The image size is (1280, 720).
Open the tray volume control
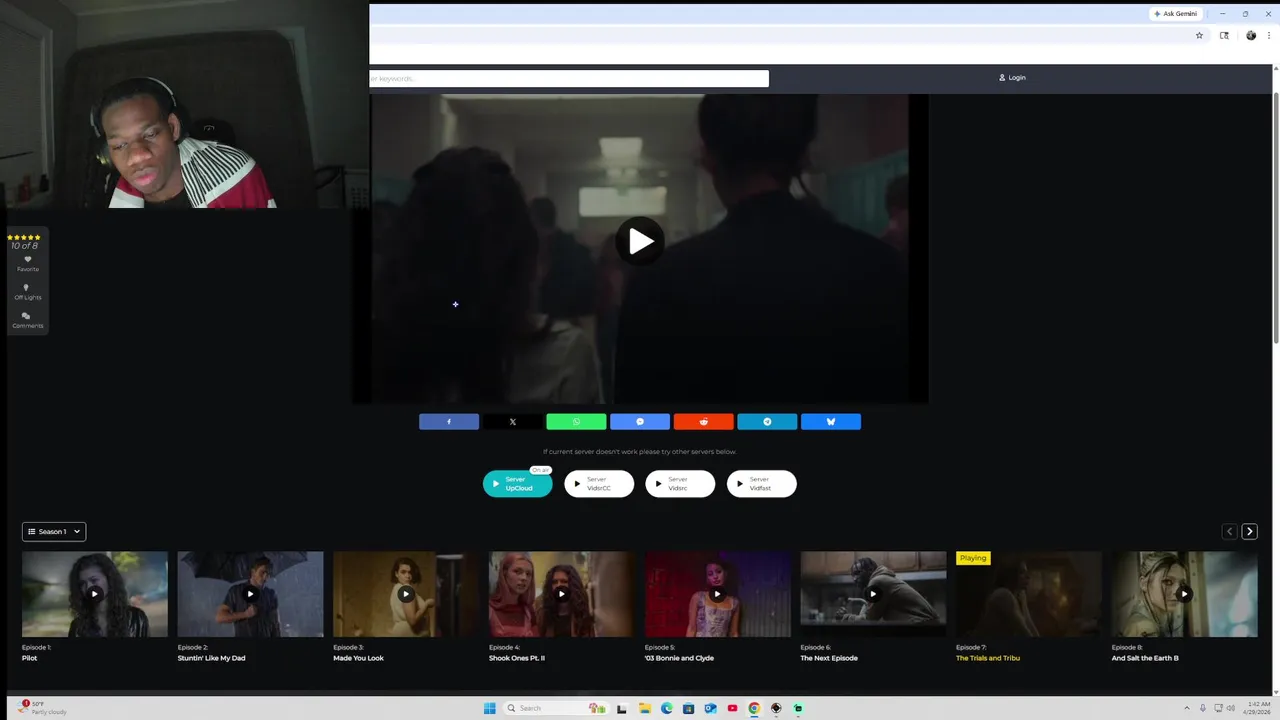point(1230,708)
